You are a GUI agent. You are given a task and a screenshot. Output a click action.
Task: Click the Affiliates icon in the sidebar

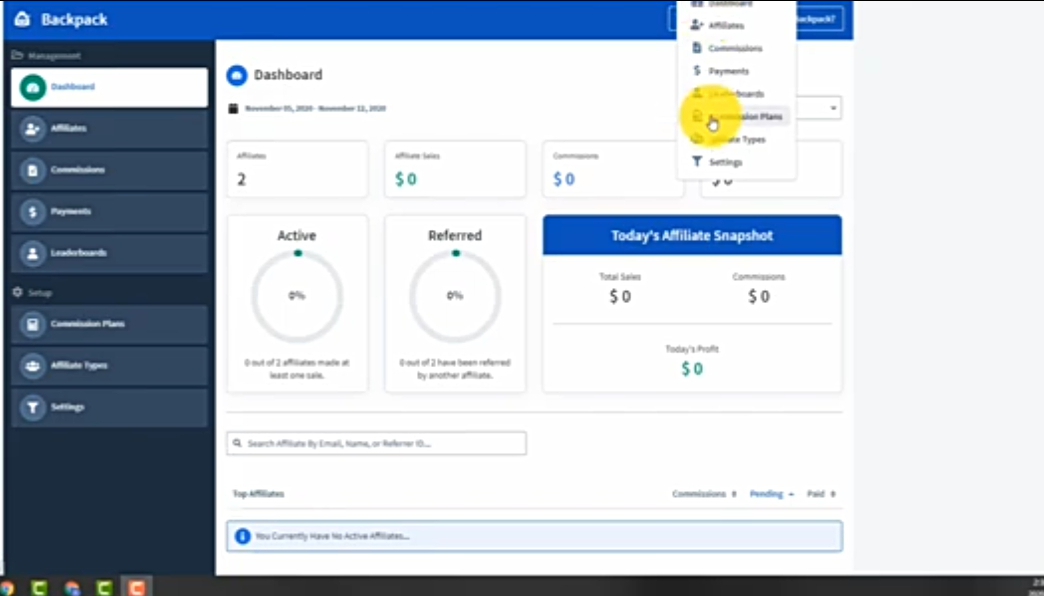point(32,129)
